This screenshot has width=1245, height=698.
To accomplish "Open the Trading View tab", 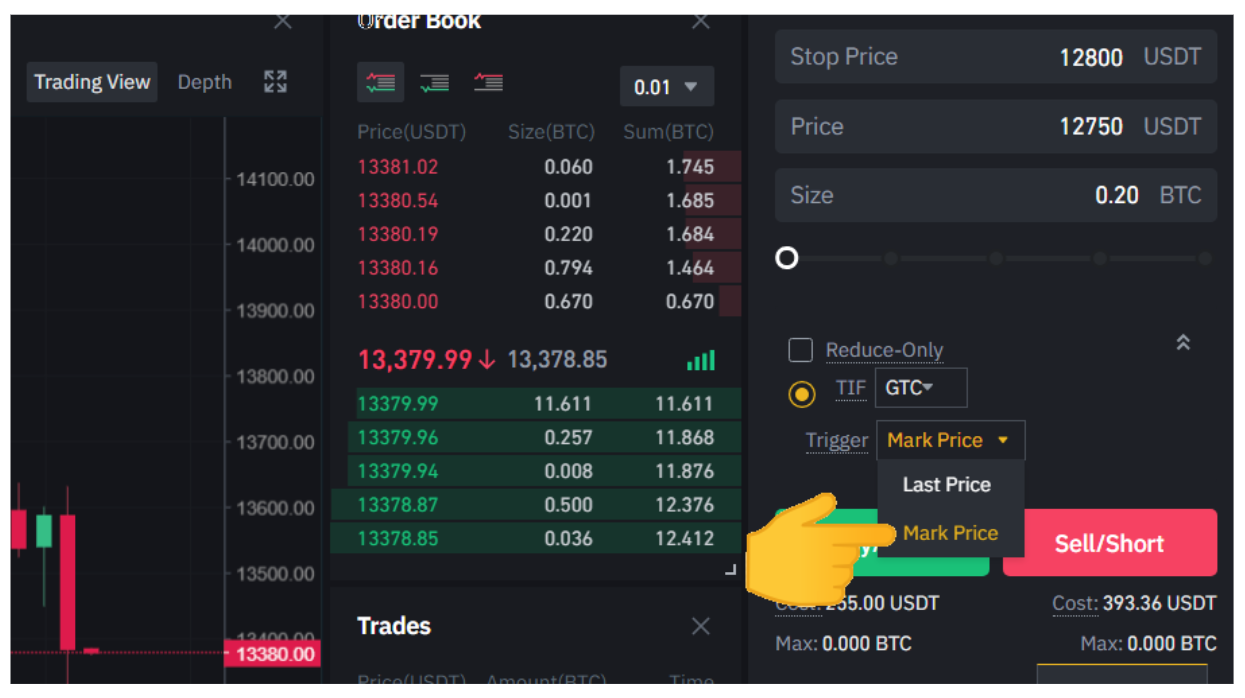I will (x=92, y=82).
